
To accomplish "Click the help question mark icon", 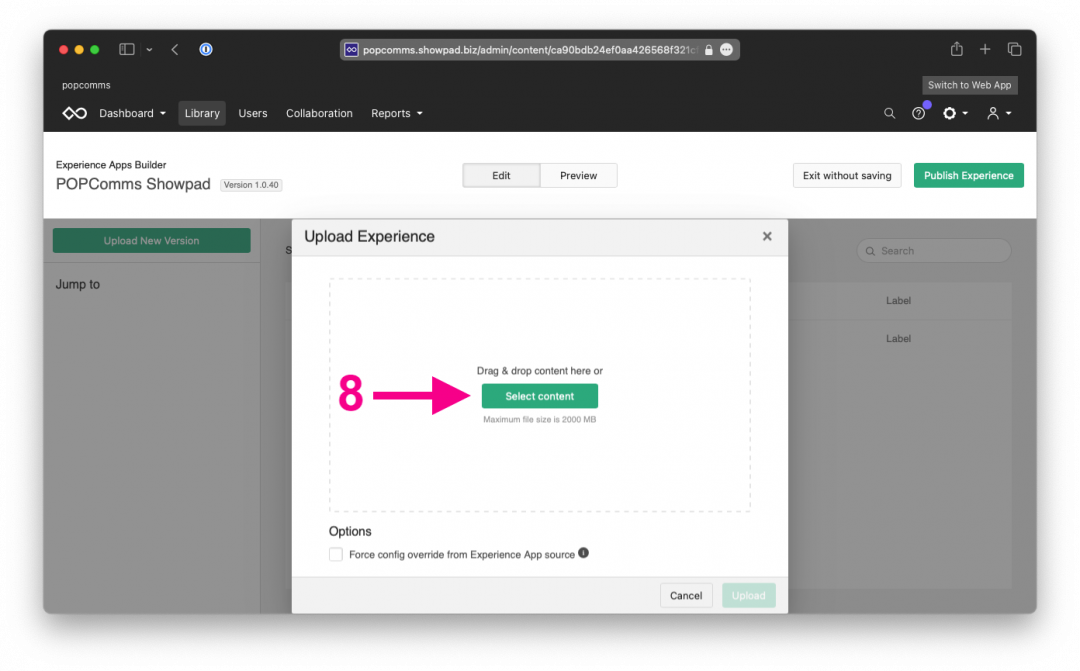I will click(x=919, y=113).
